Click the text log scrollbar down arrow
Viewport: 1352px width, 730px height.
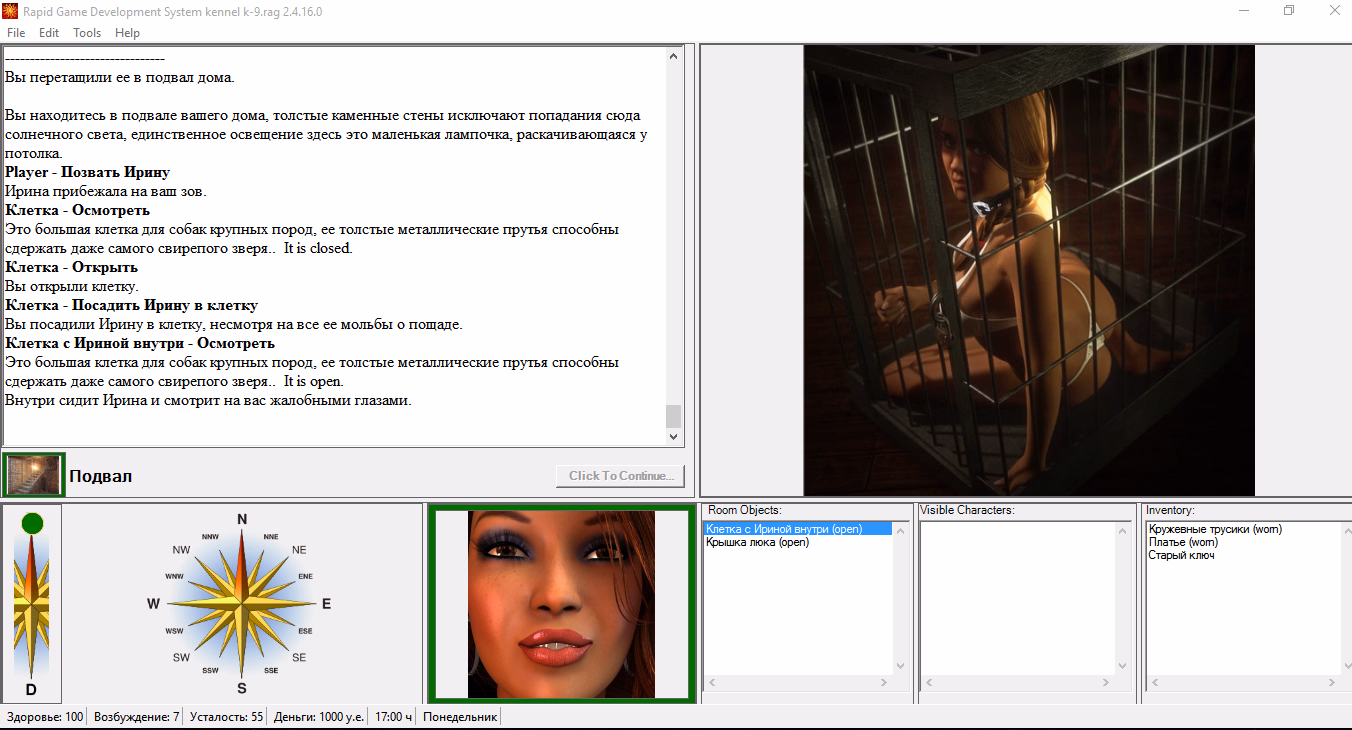click(673, 436)
